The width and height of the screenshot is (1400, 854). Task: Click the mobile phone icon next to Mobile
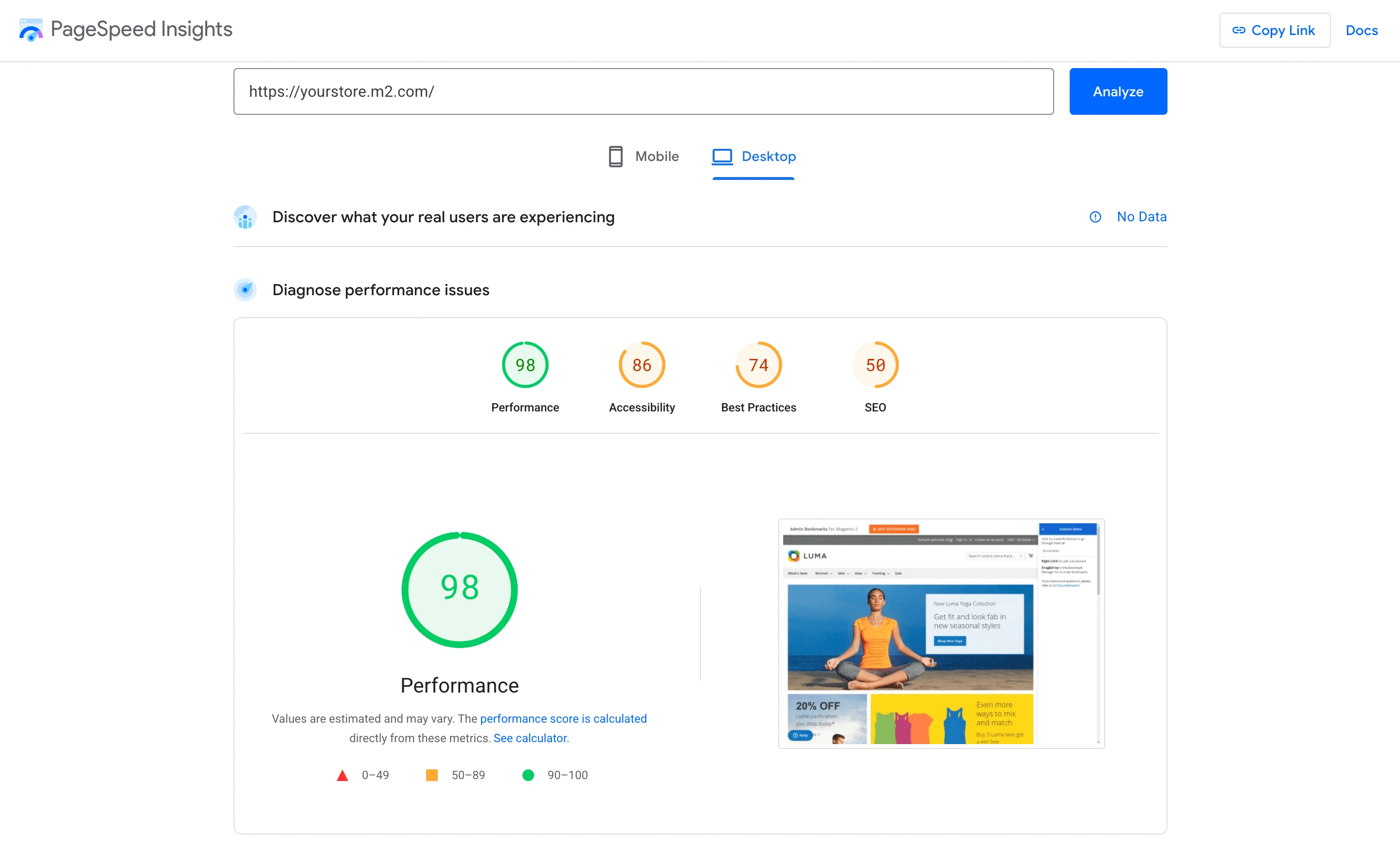[615, 156]
